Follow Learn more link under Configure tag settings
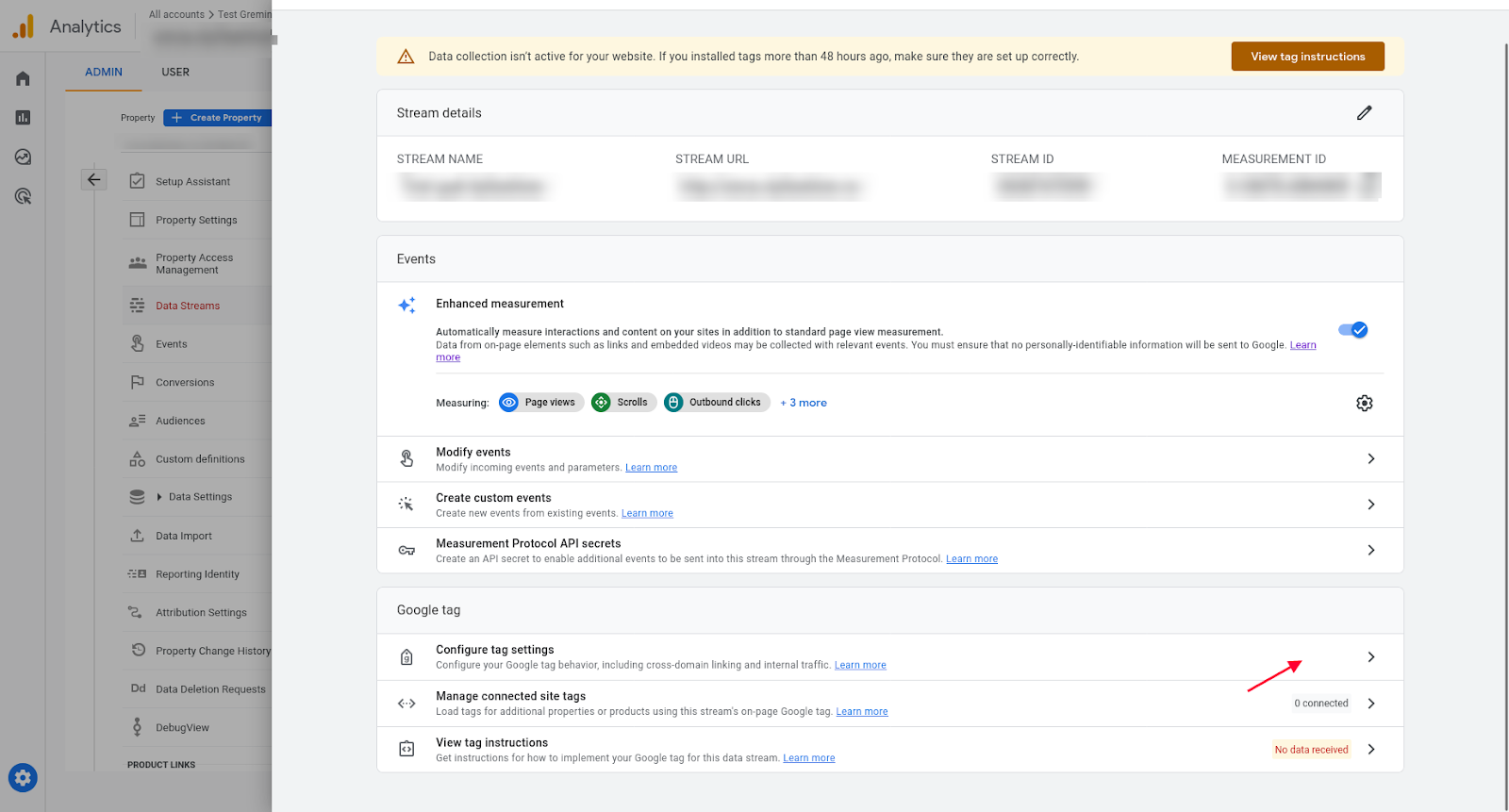This screenshot has height=812, width=1509. [x=860, y=666]
